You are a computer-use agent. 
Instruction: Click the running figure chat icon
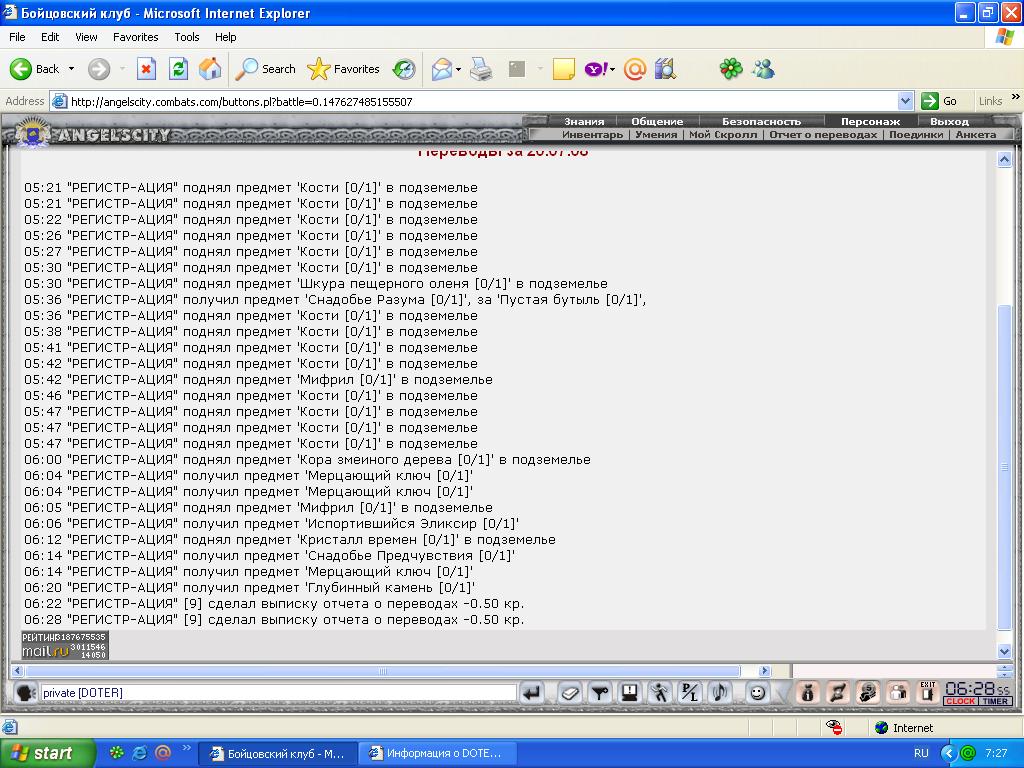660,693
